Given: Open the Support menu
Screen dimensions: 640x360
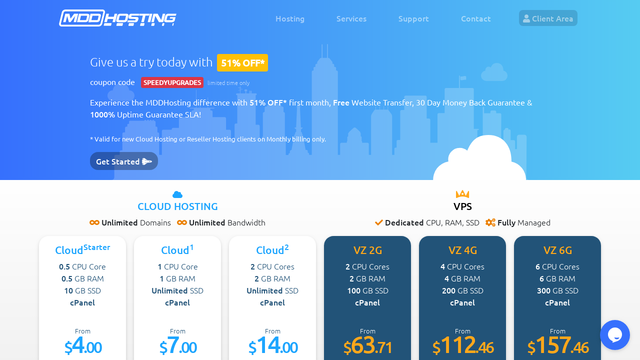Looking at the screenshot, I should 413,19.
